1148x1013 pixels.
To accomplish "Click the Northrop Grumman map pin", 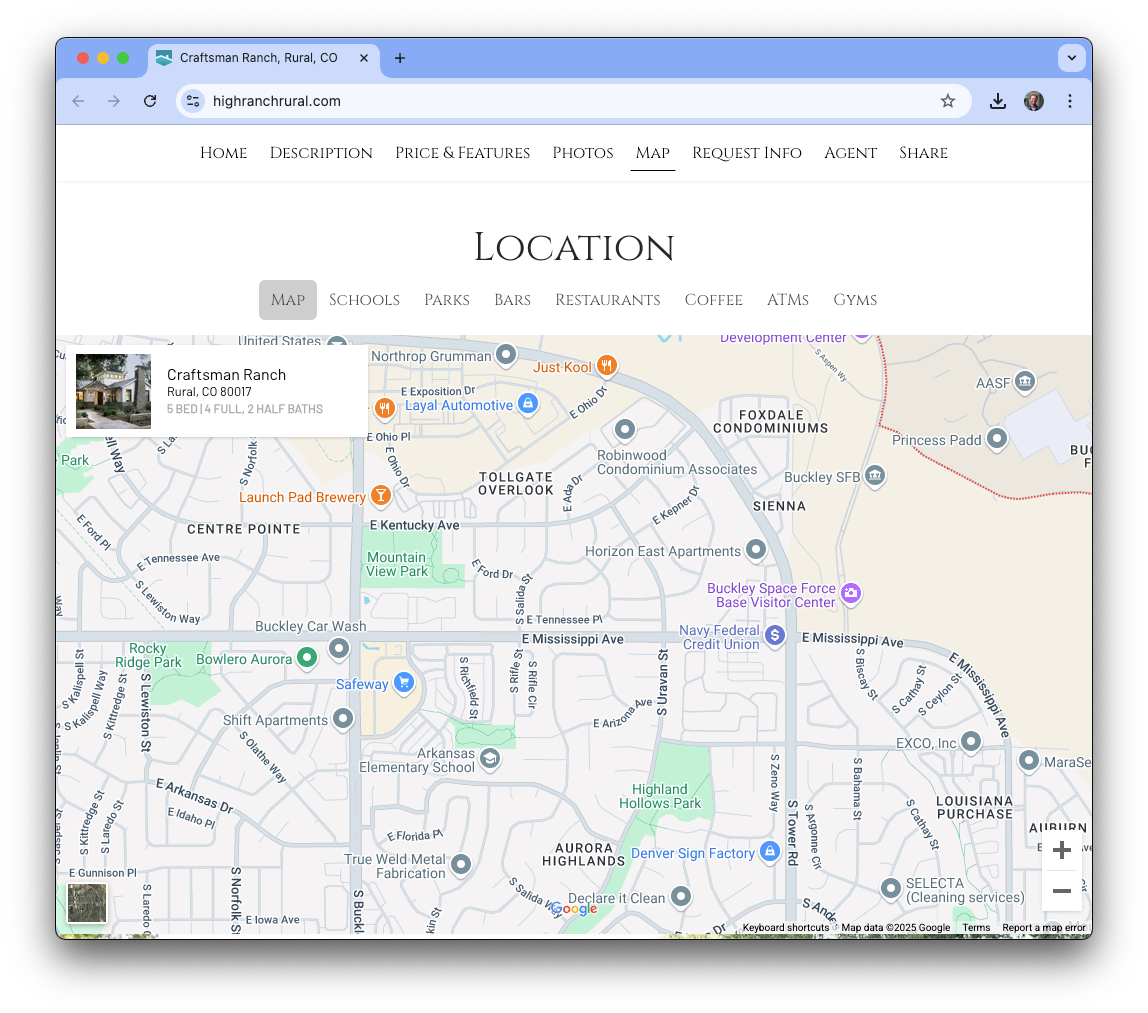I will tap(506, 354).
